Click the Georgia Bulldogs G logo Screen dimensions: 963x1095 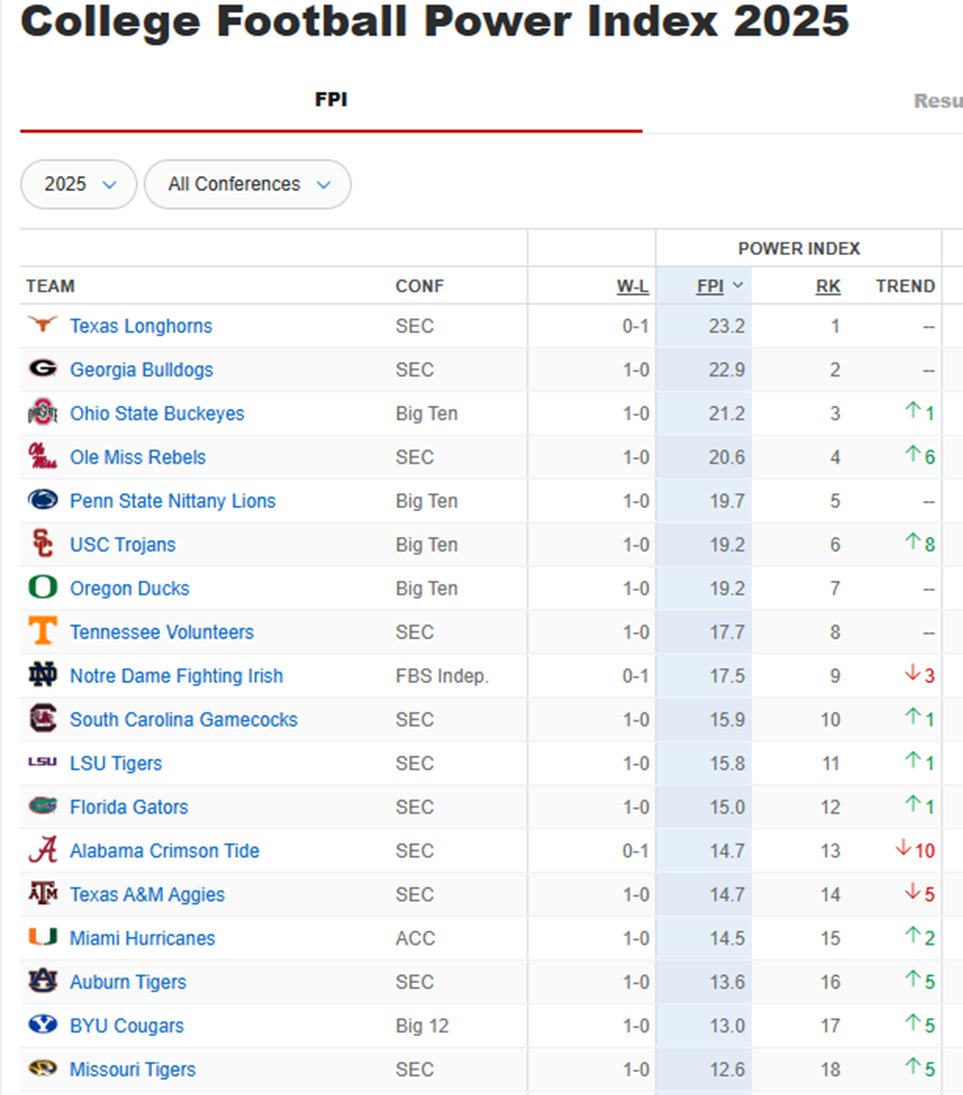(43, 369)
